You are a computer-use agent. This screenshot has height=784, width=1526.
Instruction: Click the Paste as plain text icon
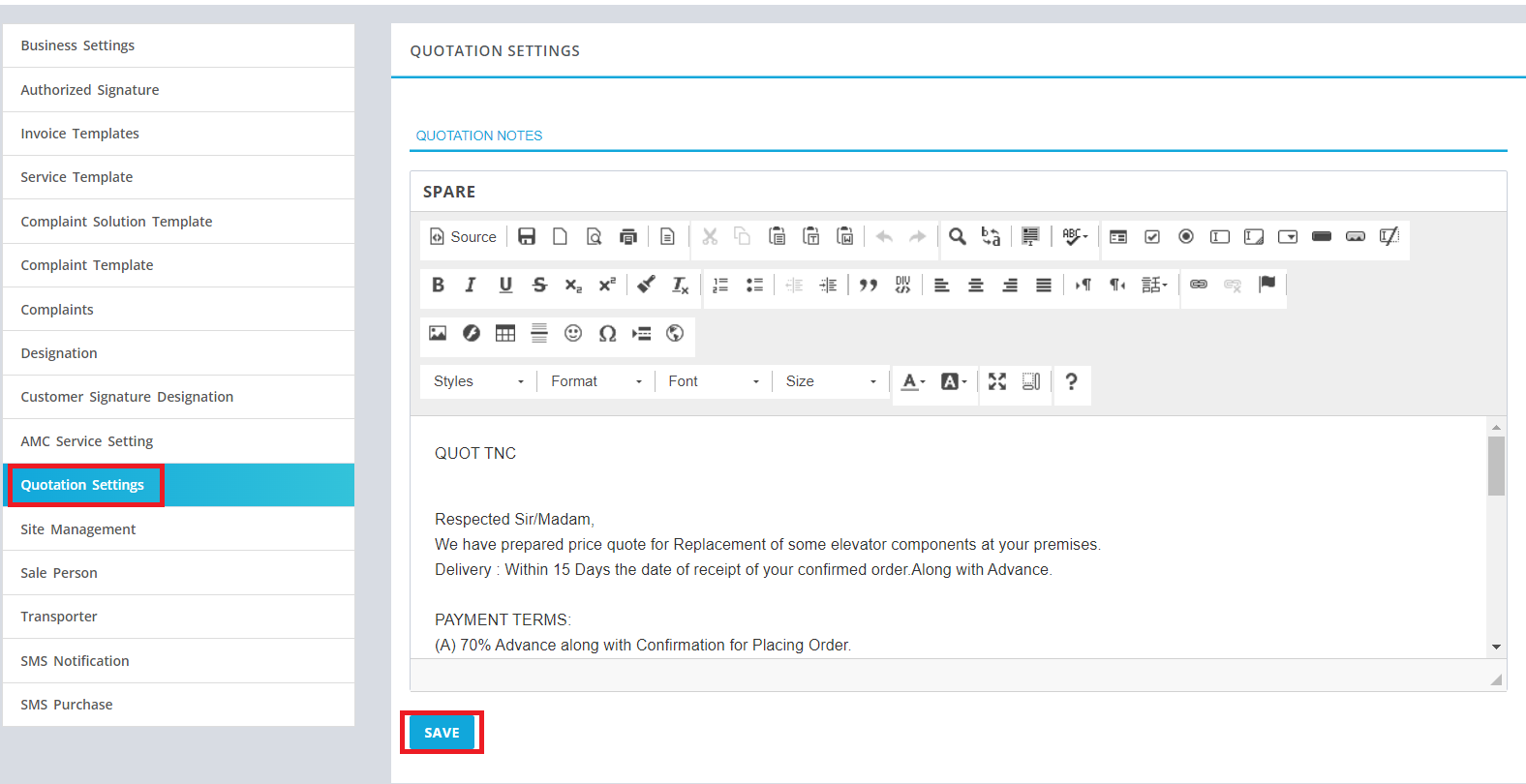pyautogui.click(x=811, y=236)
